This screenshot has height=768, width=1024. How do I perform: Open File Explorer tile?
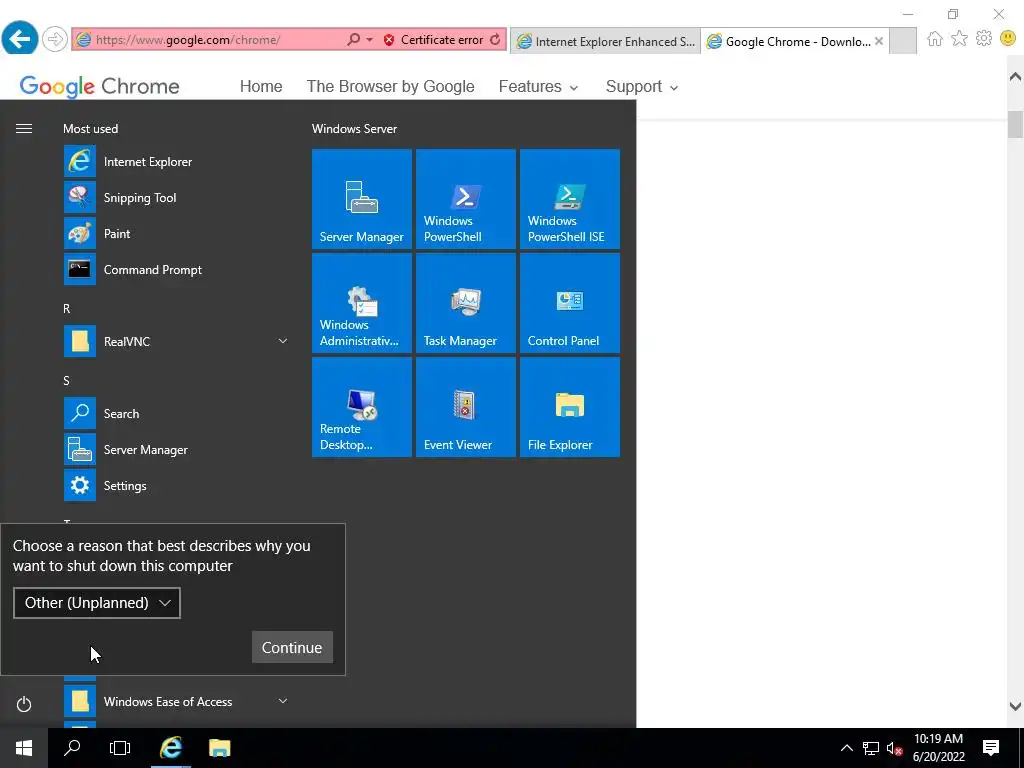[569, 407]
